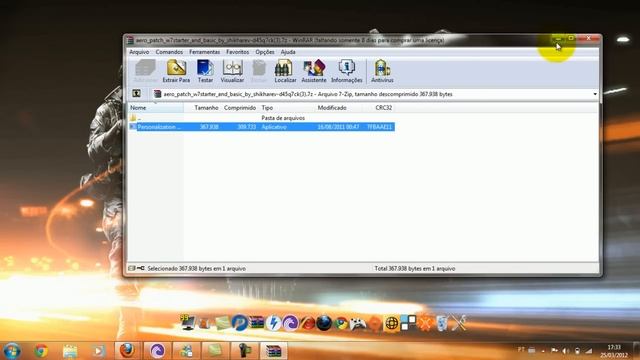Image resolution: width=640 pixels, height=360 pixels.
Task: Open the Windows Start menu
Action: point(11,351)
